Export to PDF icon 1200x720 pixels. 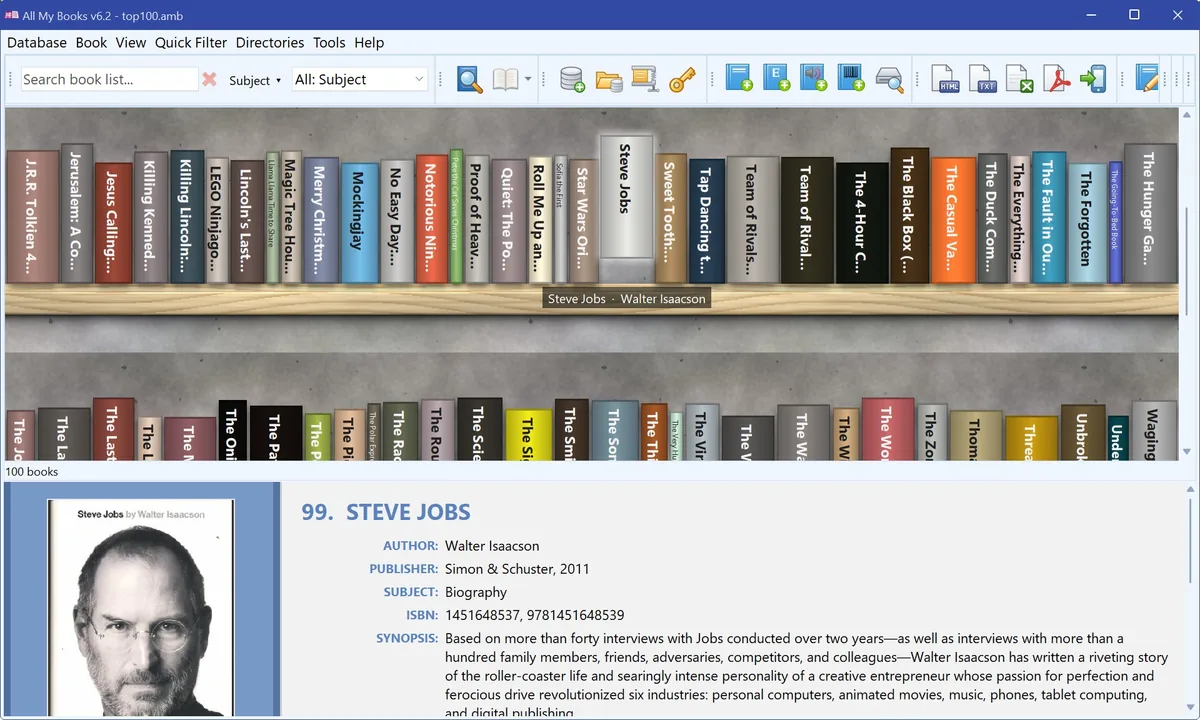[x=1057, y=80]
